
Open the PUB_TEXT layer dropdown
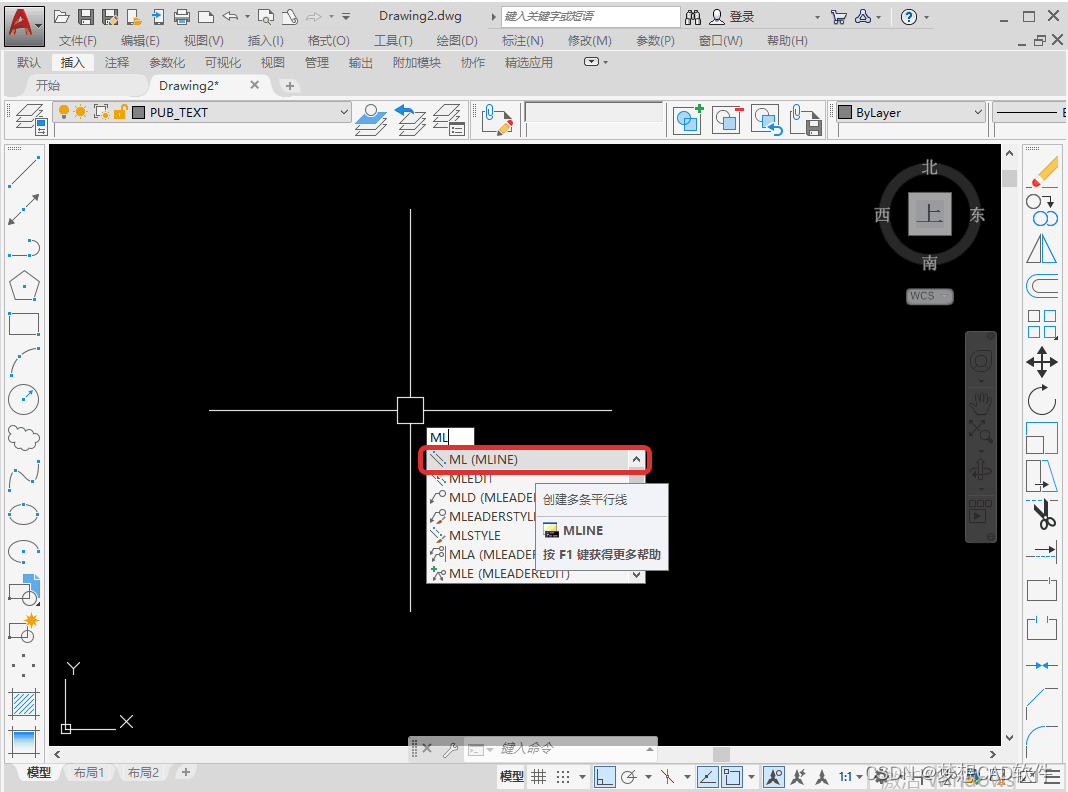[344, 112]
